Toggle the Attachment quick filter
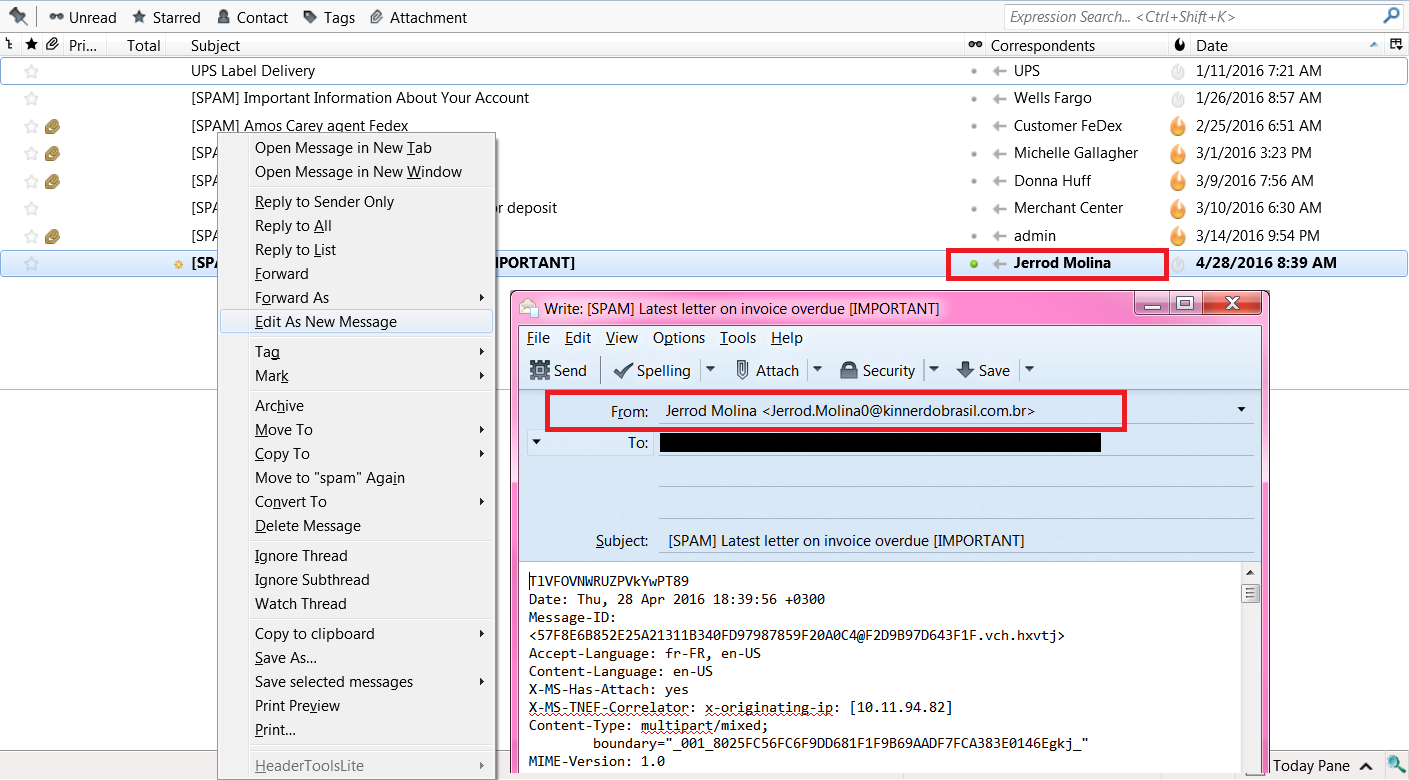 [x=417, y=17]
